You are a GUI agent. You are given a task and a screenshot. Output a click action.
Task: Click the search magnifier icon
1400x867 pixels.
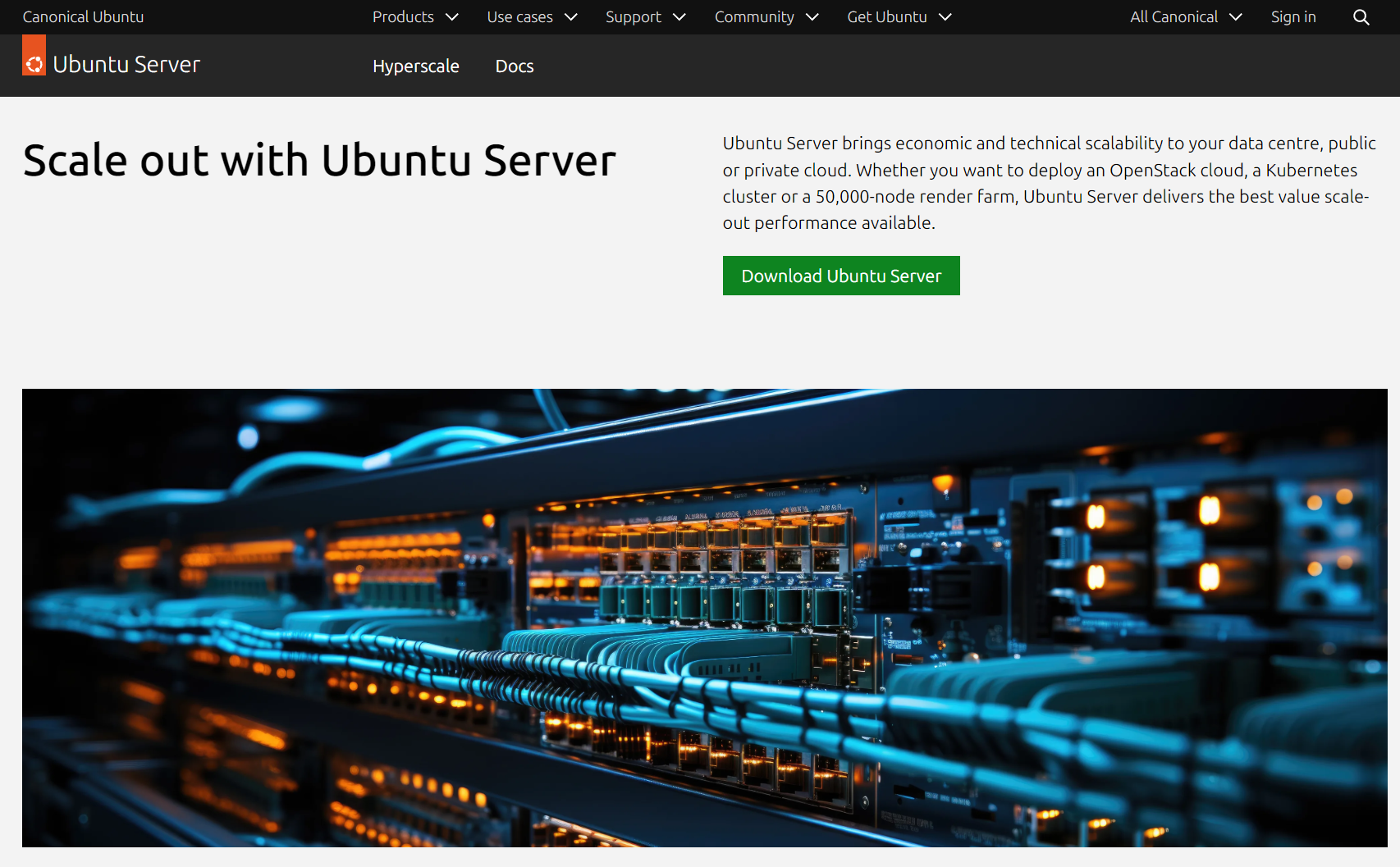coord(1361,17)
